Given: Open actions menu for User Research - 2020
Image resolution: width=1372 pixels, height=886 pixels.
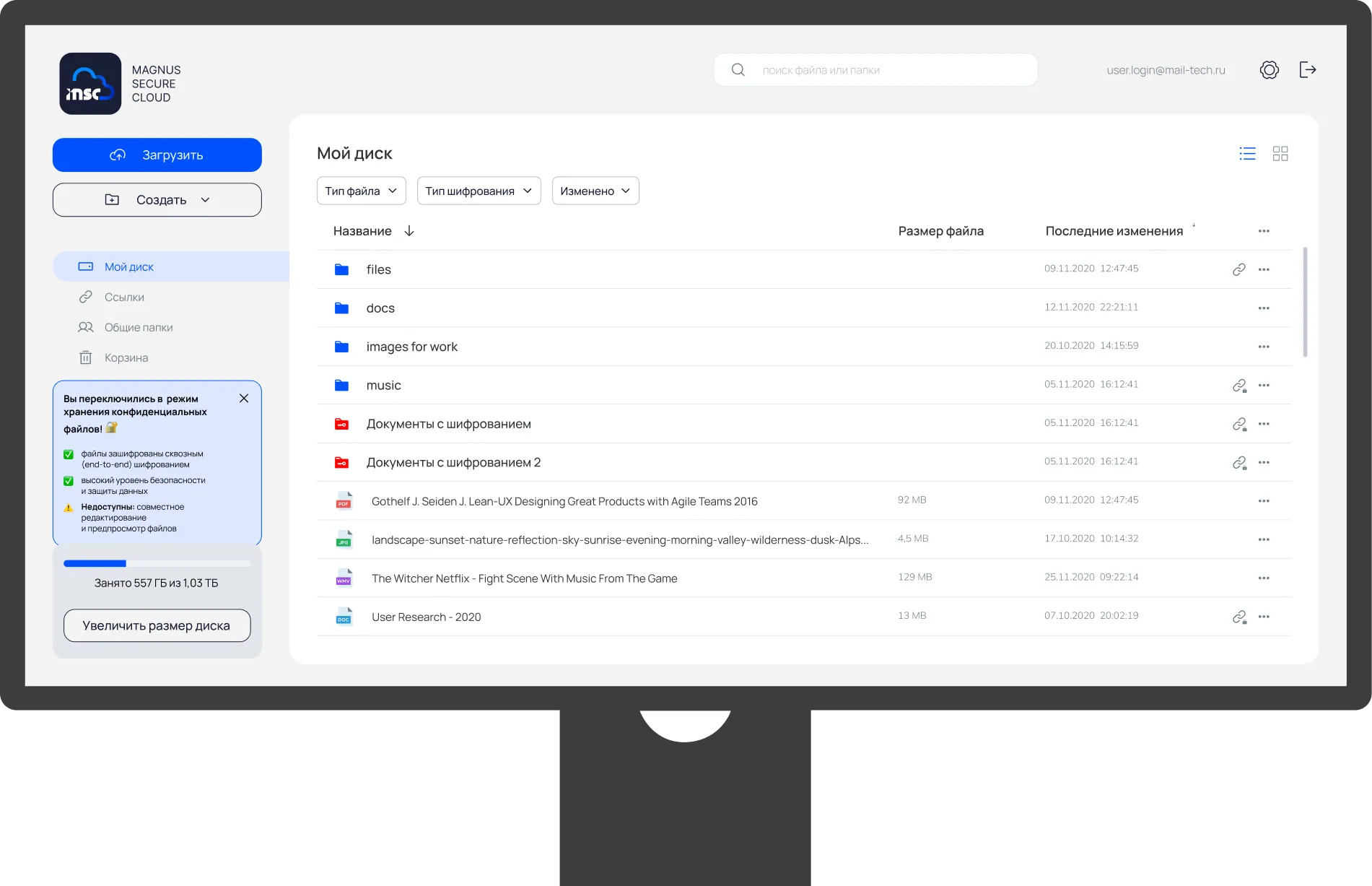Looking at the screenshot, I should pyautogui.click(x=1264, y=616).
